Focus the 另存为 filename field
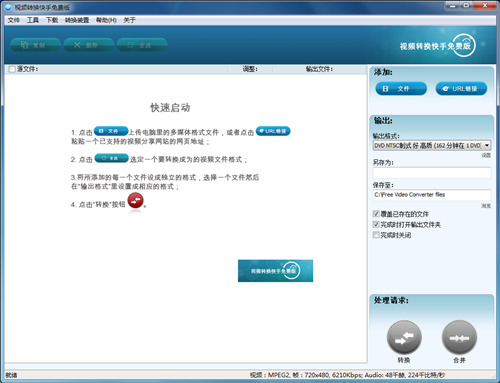 [x=432, y=173]
